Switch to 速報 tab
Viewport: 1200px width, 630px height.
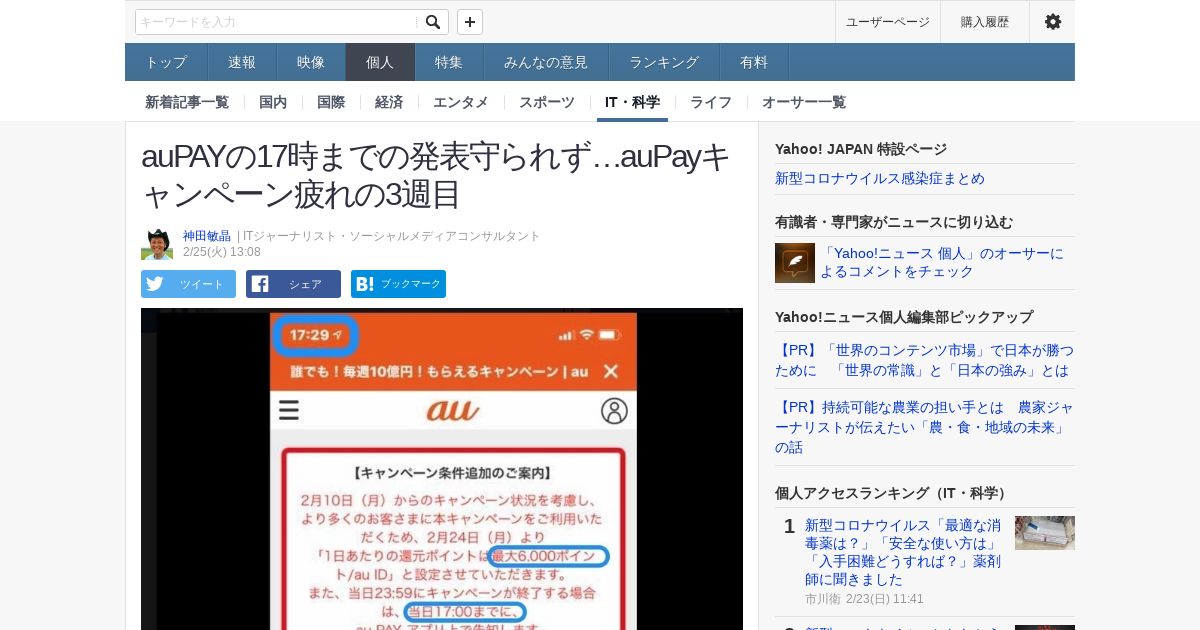click(x=242, y=62)
